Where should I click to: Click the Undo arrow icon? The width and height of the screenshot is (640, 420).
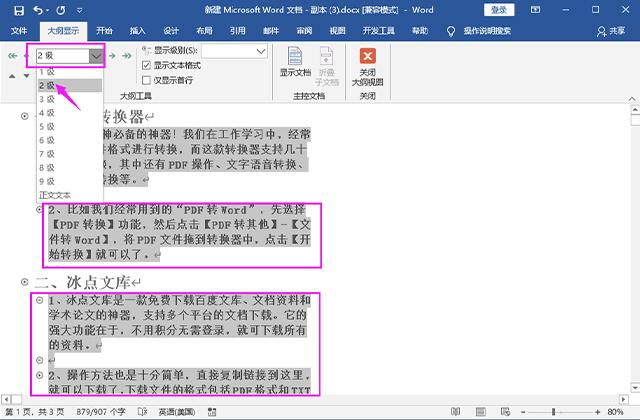point(38,11)
